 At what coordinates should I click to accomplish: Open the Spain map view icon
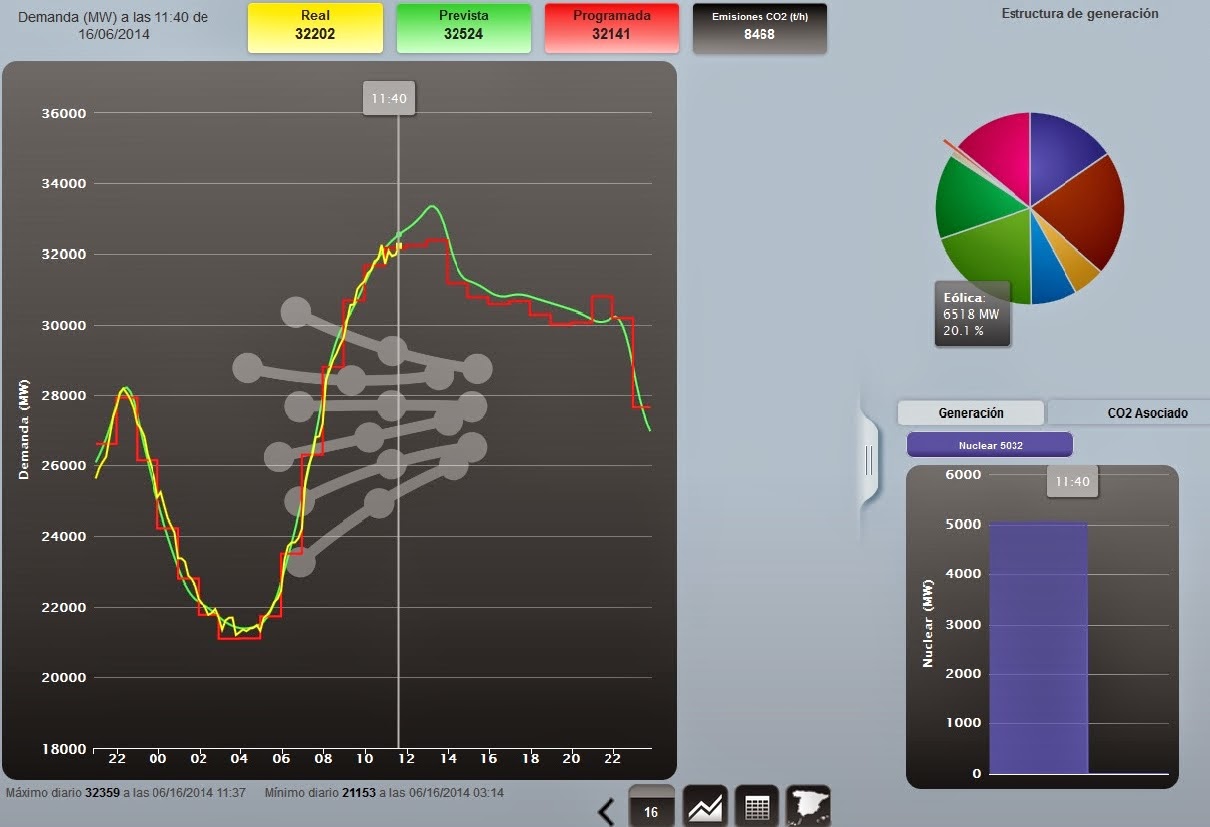click(x=808, y=806)
